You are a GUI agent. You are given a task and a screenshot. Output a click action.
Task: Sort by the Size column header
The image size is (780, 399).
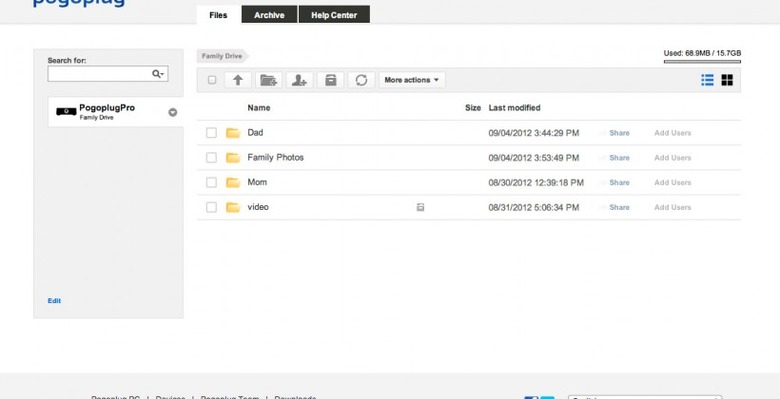tap(473, 107)
